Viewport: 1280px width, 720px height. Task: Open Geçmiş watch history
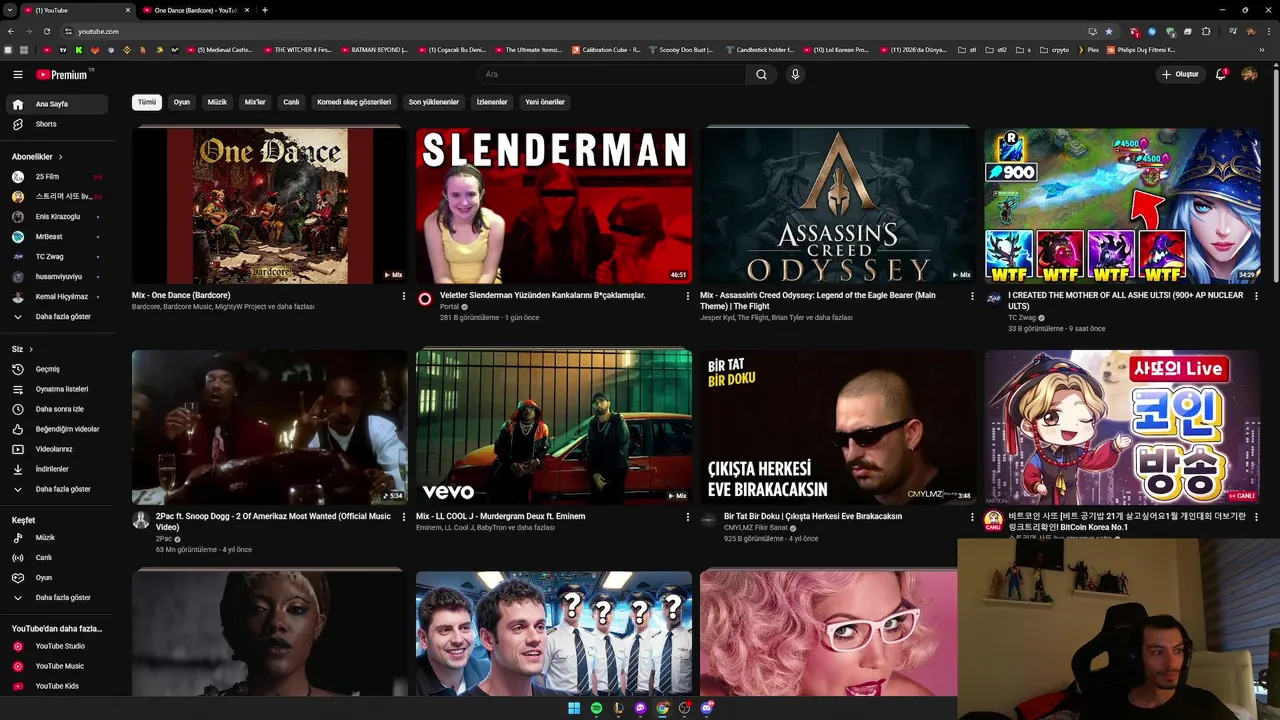coord(55,369)
